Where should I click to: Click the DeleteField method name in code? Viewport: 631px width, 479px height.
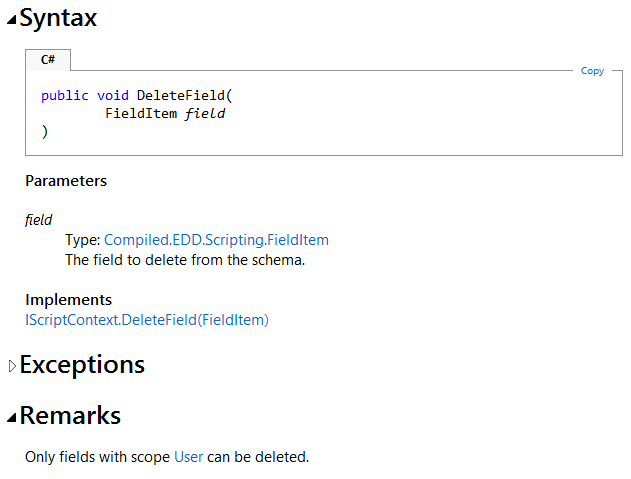pos(181,96)
